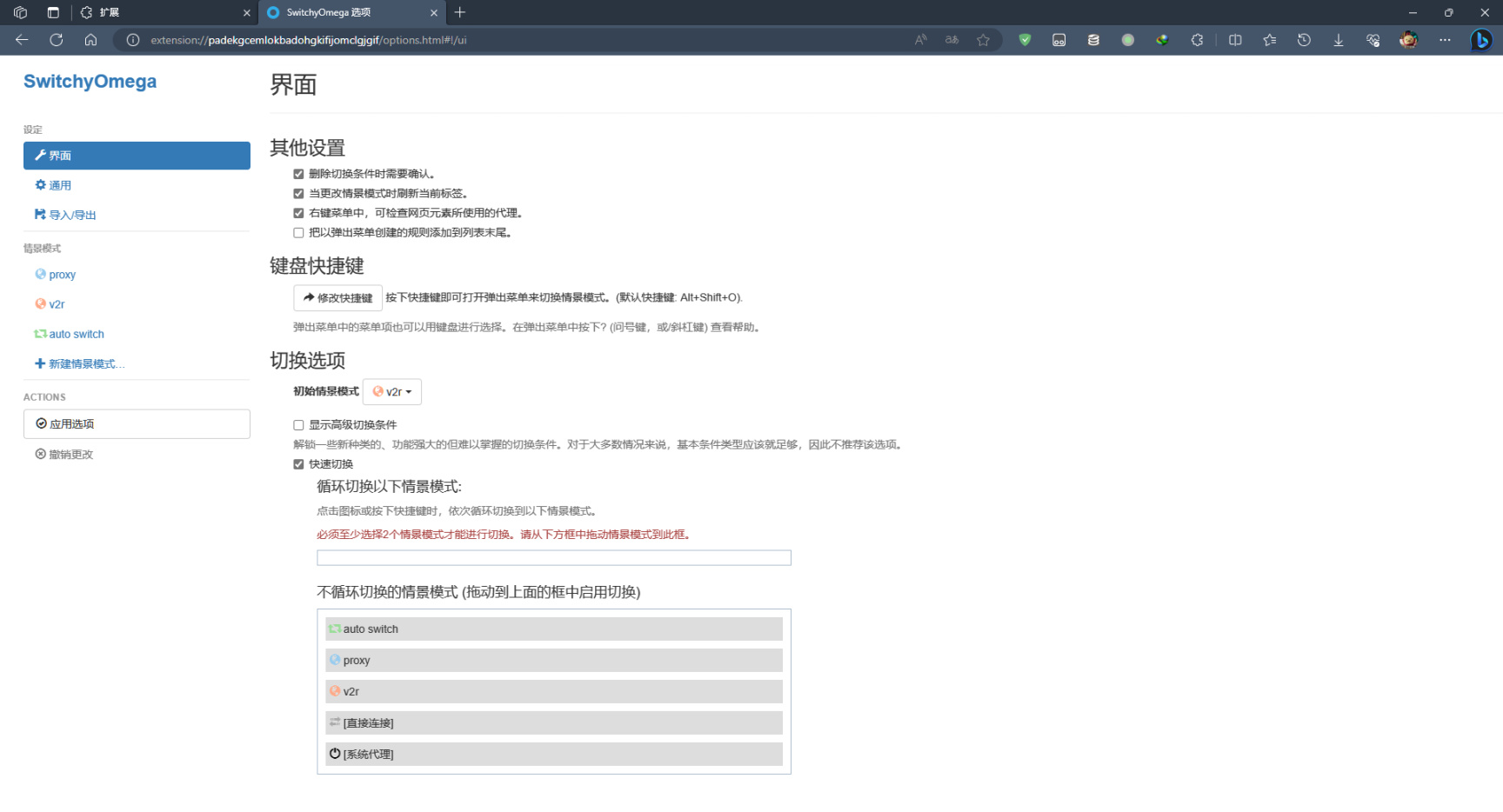Open the v2r profile in sidebar

coord(137,304)
